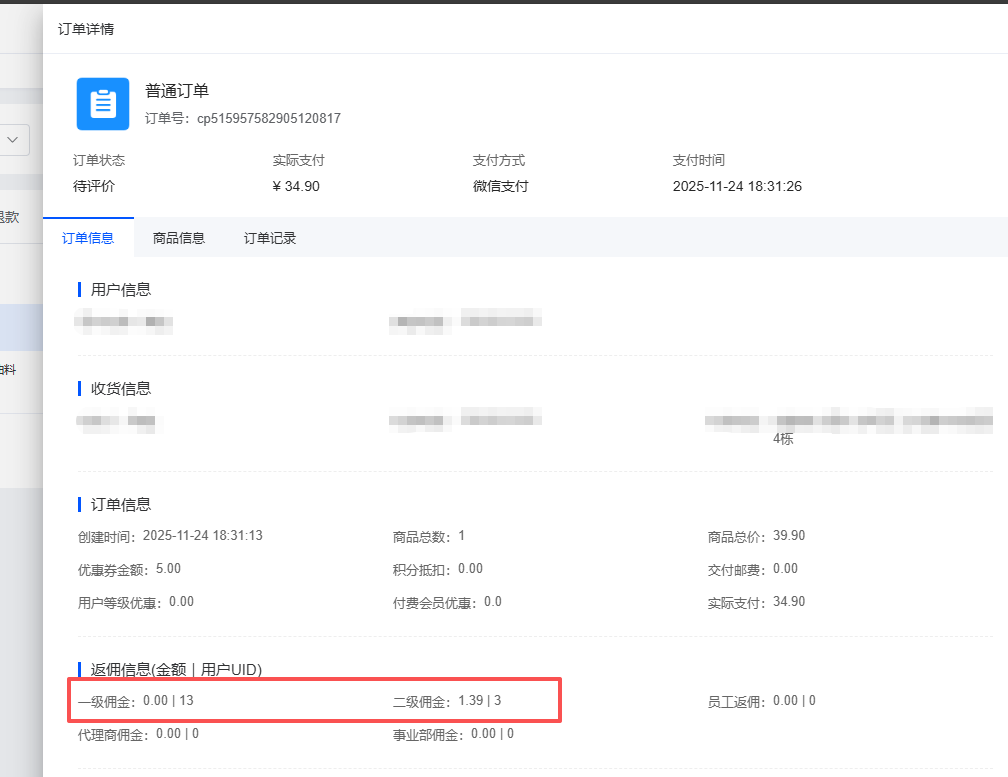The width and height of the screenshot is (1008, 777).
Task: Click the 返佣信息 section header
Action: pyautogui.click(x=176, y=669)
